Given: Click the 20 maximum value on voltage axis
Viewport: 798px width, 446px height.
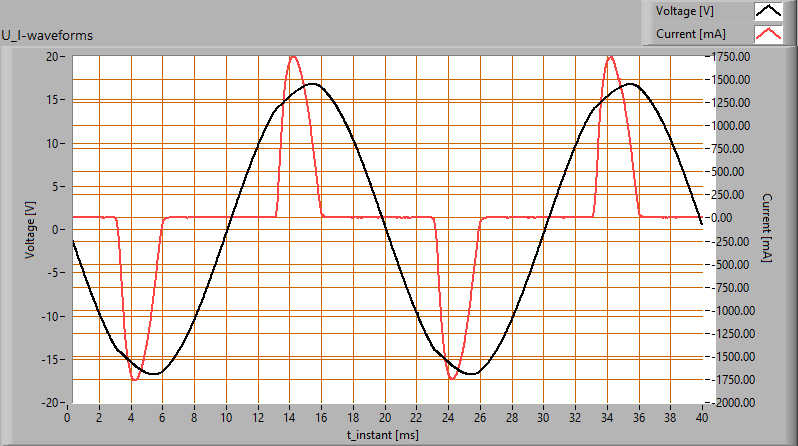Looking at the screenshot, I should point(54,56).
